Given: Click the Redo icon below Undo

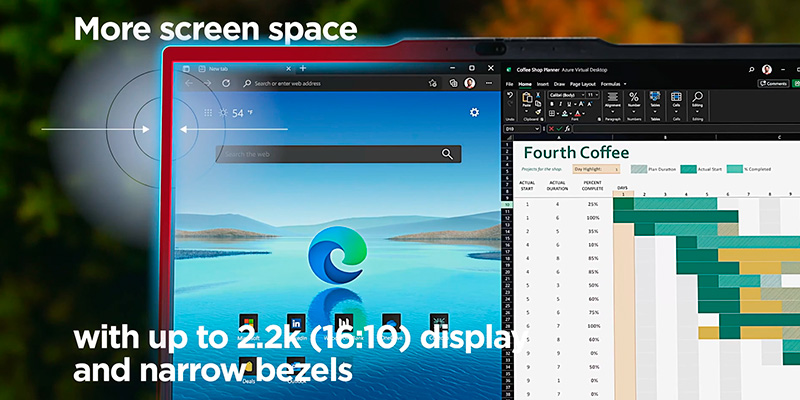Looking at the screenshot, I should coord(510,104).
